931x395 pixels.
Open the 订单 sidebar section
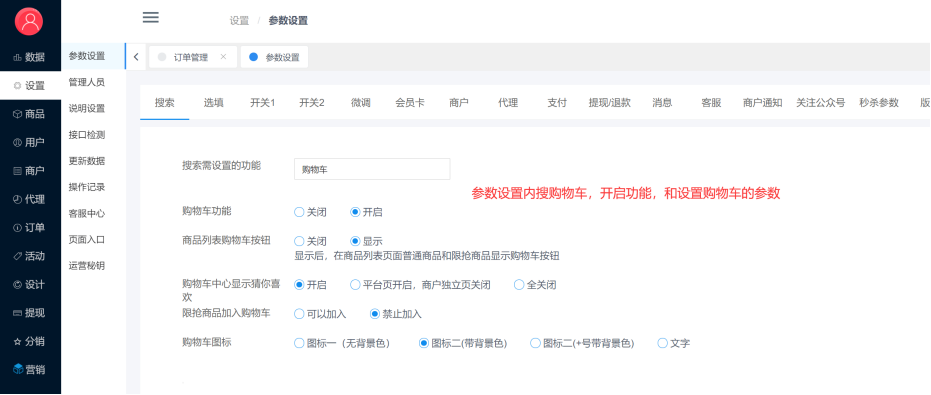(x=30, y=228)
